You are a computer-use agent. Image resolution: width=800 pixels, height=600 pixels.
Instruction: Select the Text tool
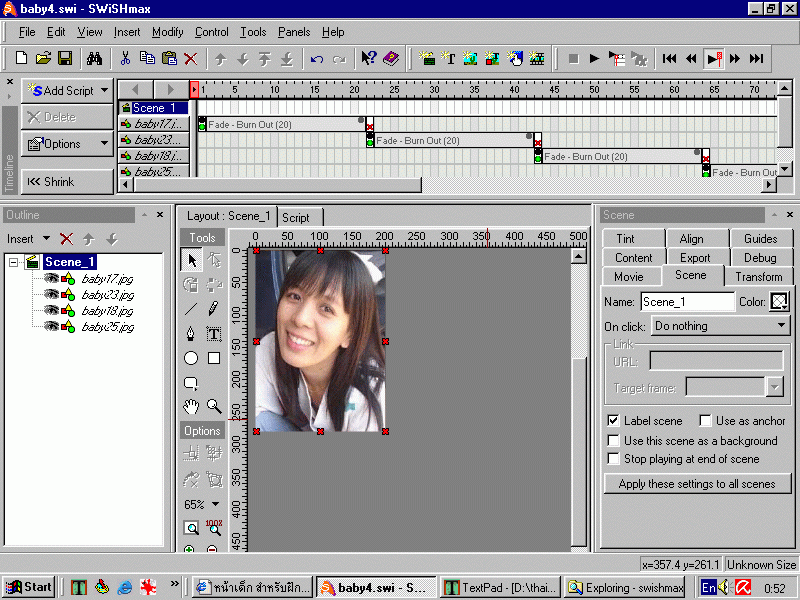[x=214, y=333]
